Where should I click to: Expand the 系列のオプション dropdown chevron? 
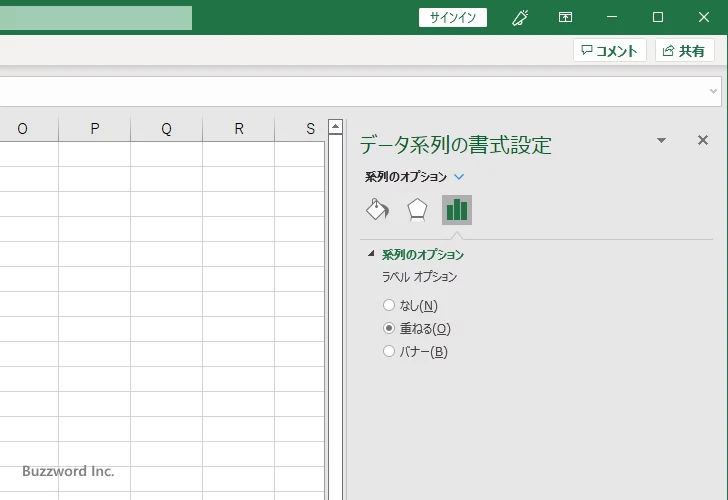coord(459,176)
